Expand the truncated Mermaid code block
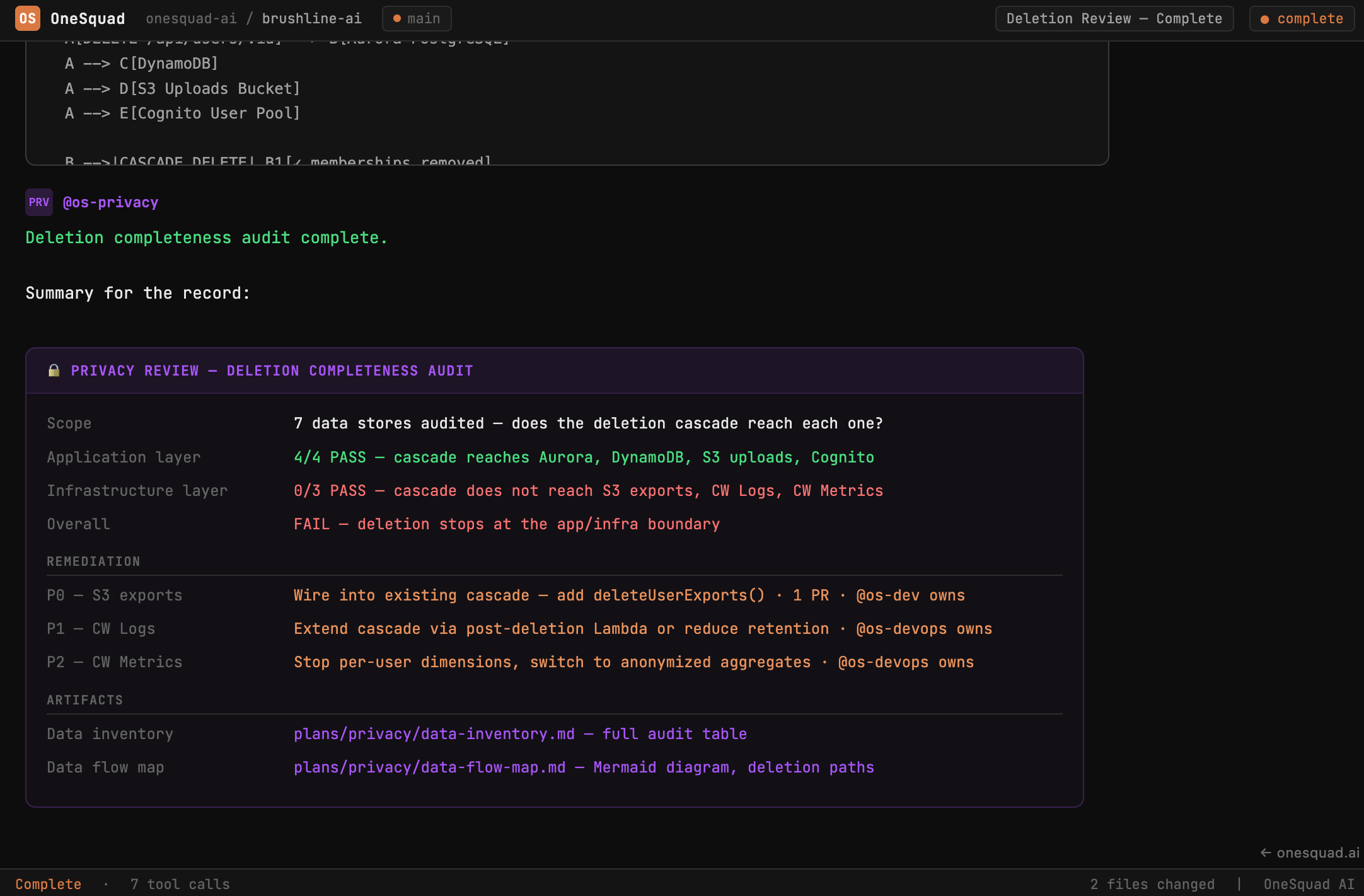1364x896 pixels. 567,101
